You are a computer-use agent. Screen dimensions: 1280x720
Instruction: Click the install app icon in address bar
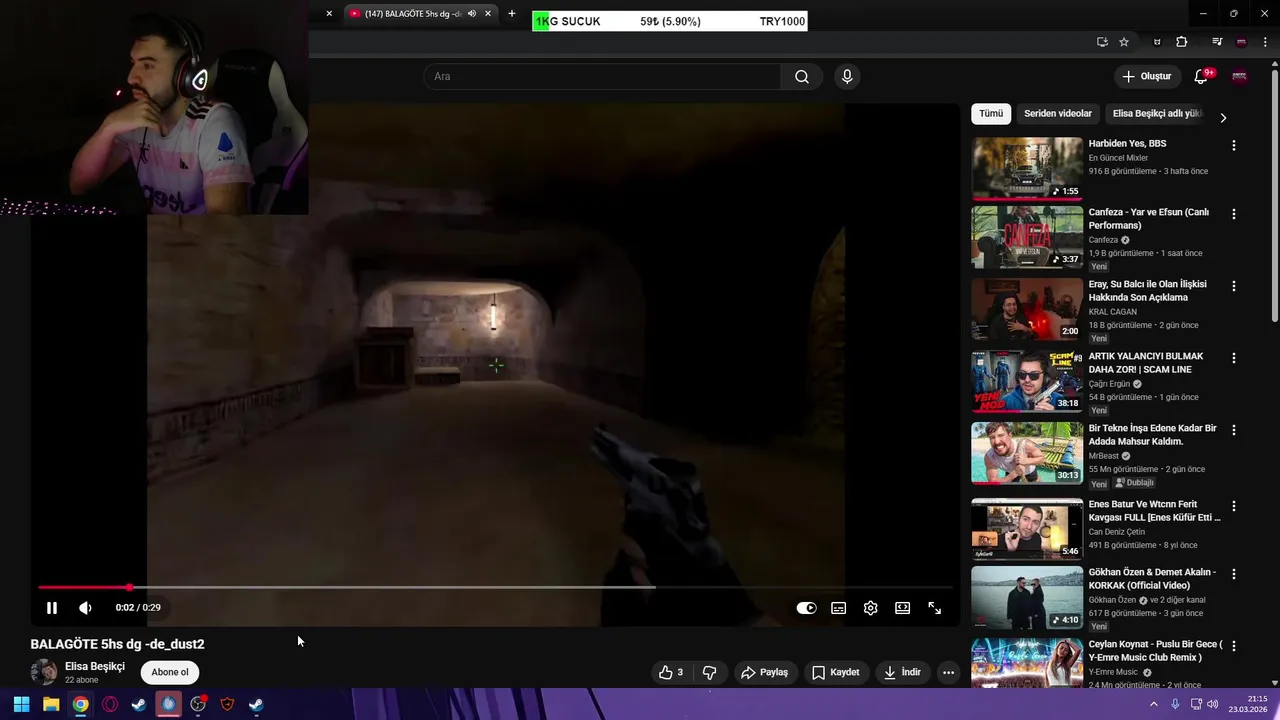(x=1102, y=42)
